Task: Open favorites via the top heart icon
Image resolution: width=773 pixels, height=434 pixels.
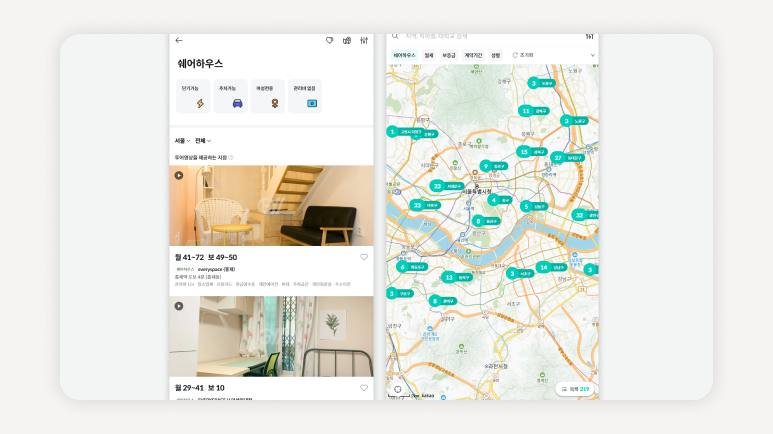Action: [330, 40]
